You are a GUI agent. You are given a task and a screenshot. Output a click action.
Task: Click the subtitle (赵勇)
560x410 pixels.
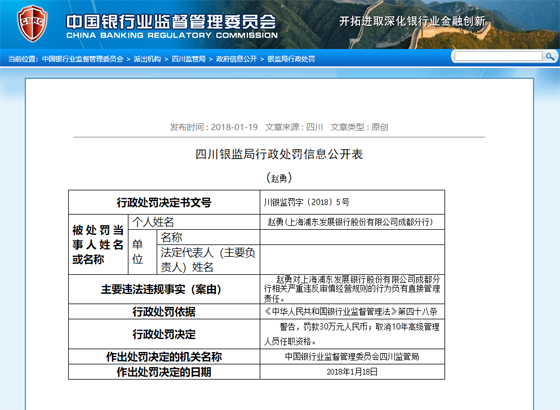tap(279, 178)
